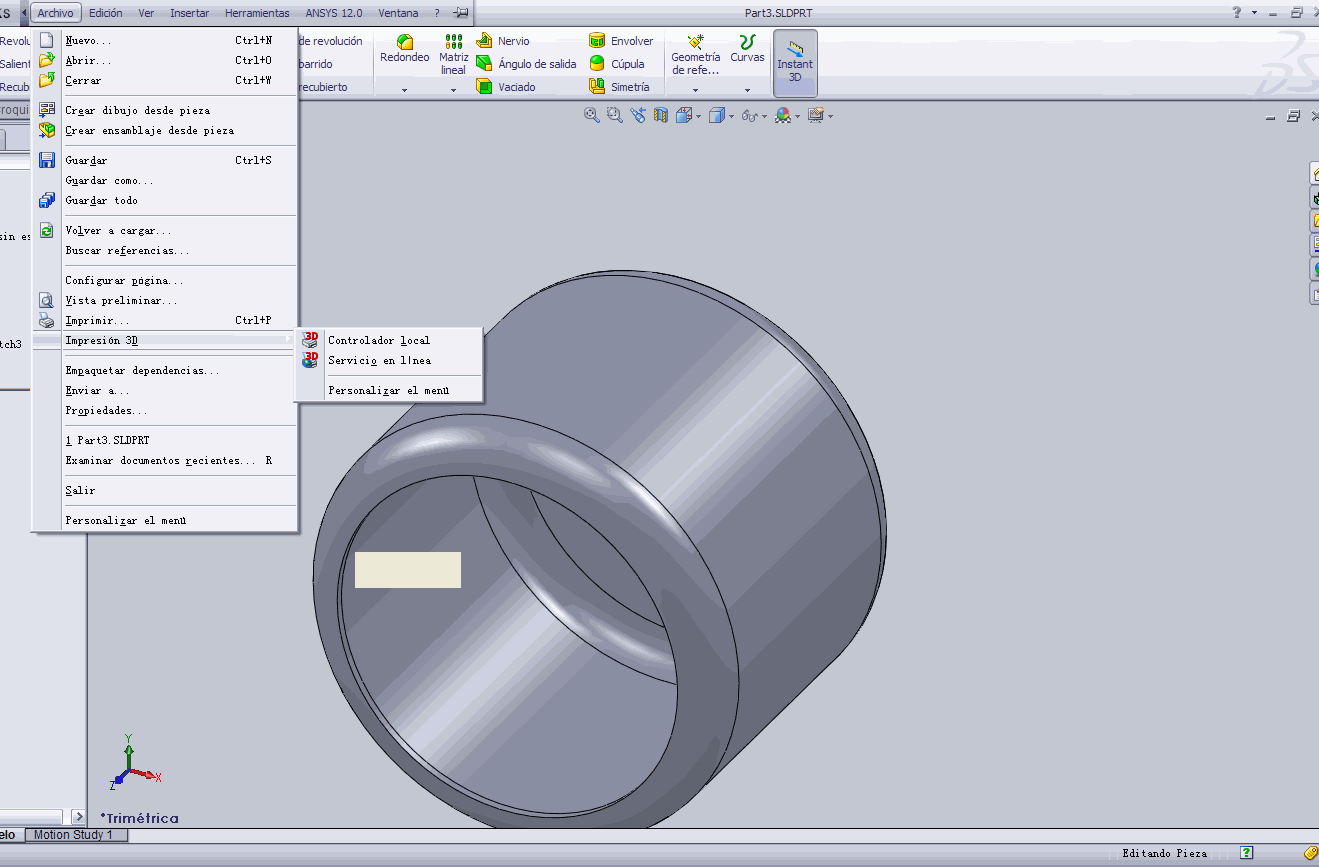Screen dimensions: 1319x867
Task: Click the zoom to fit magnifier icon
Action: coord(592,116)
